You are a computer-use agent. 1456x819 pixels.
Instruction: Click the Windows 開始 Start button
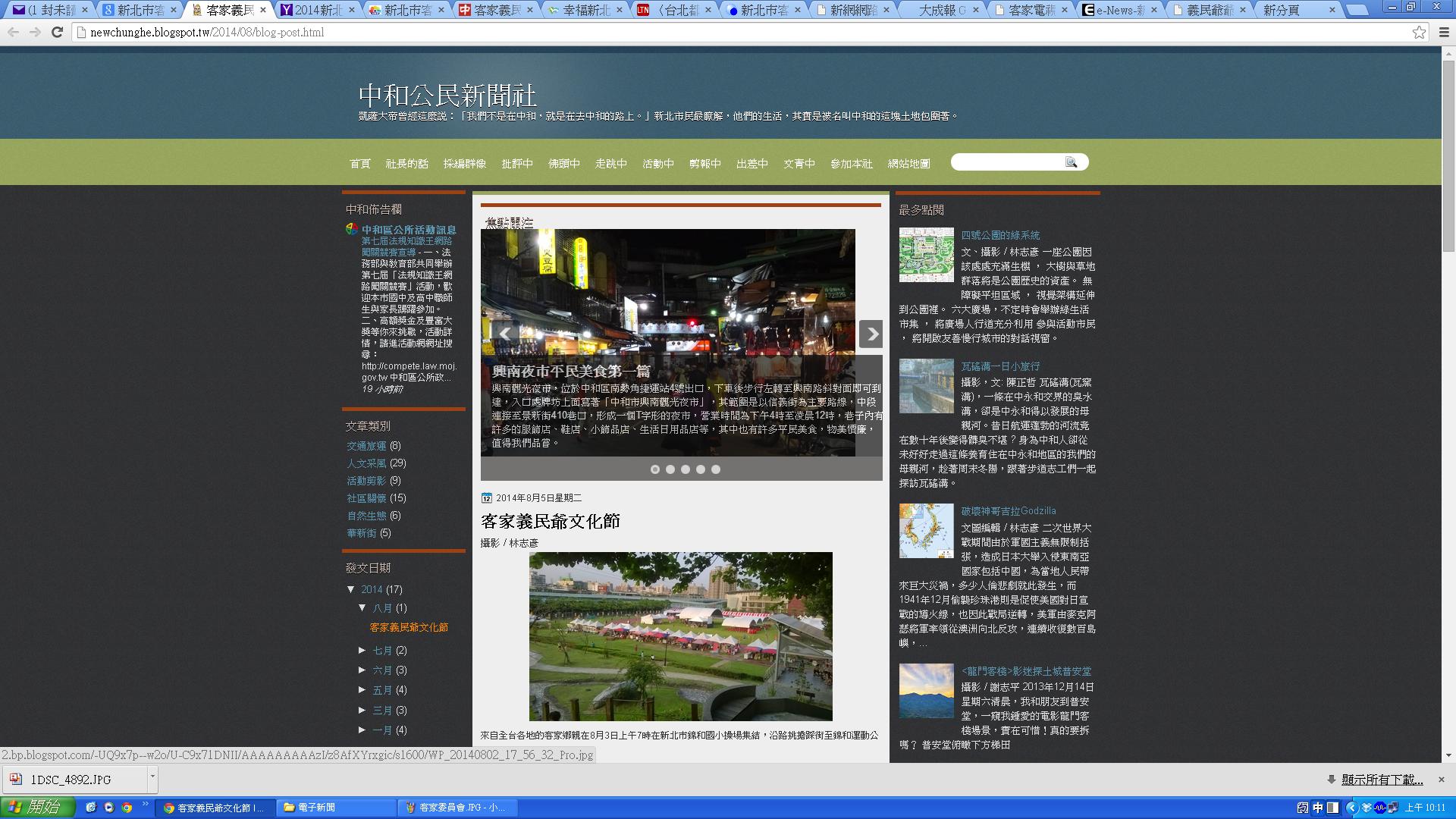37,808
